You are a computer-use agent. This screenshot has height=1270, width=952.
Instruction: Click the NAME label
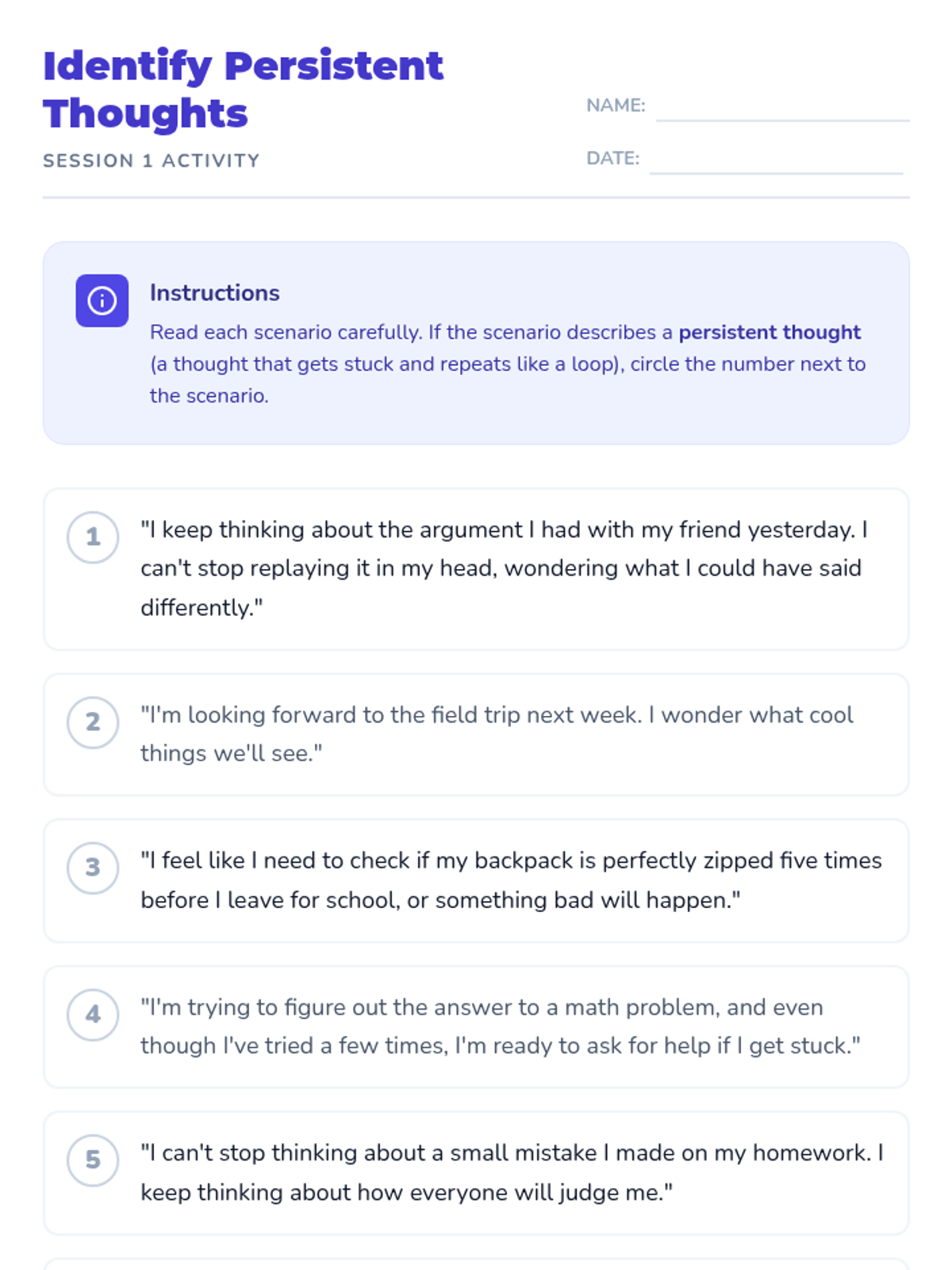coord(616,106)
